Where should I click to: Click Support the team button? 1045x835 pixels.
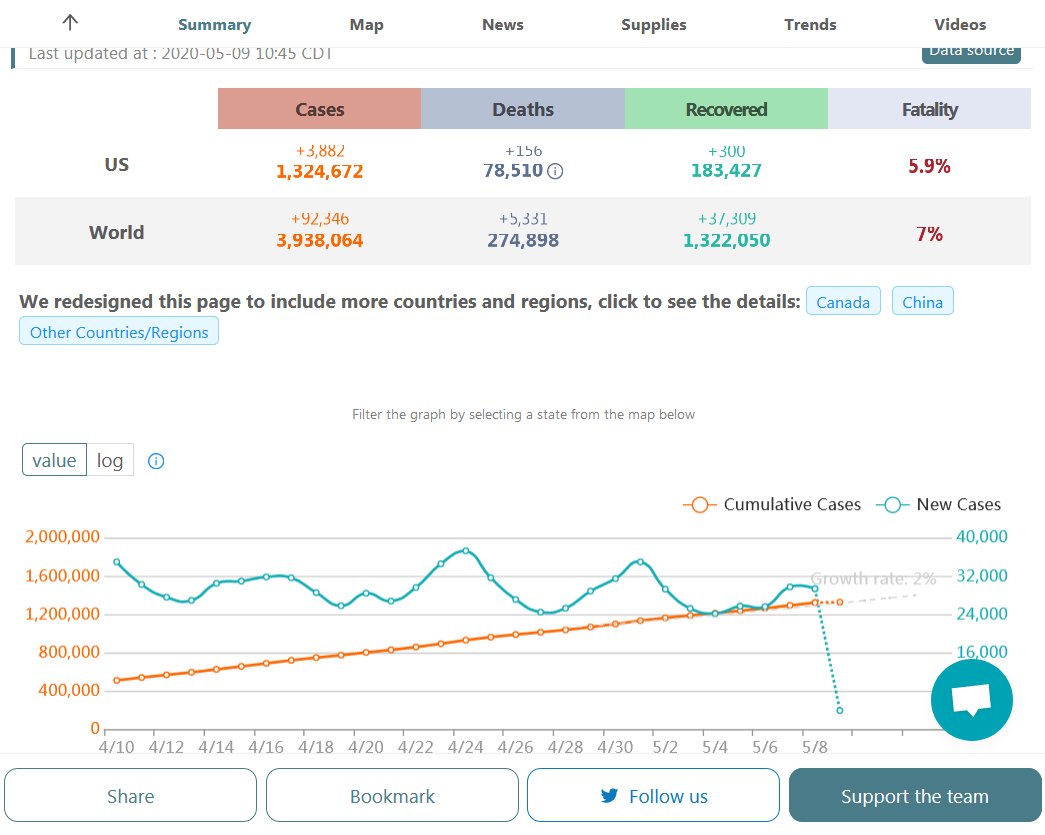click(914, 795)
